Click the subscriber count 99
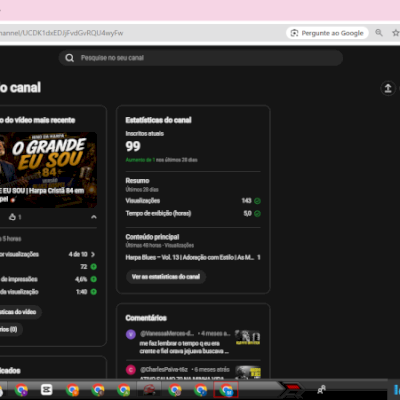This screenshot has height=400, width=400. [x=133, y=146]
